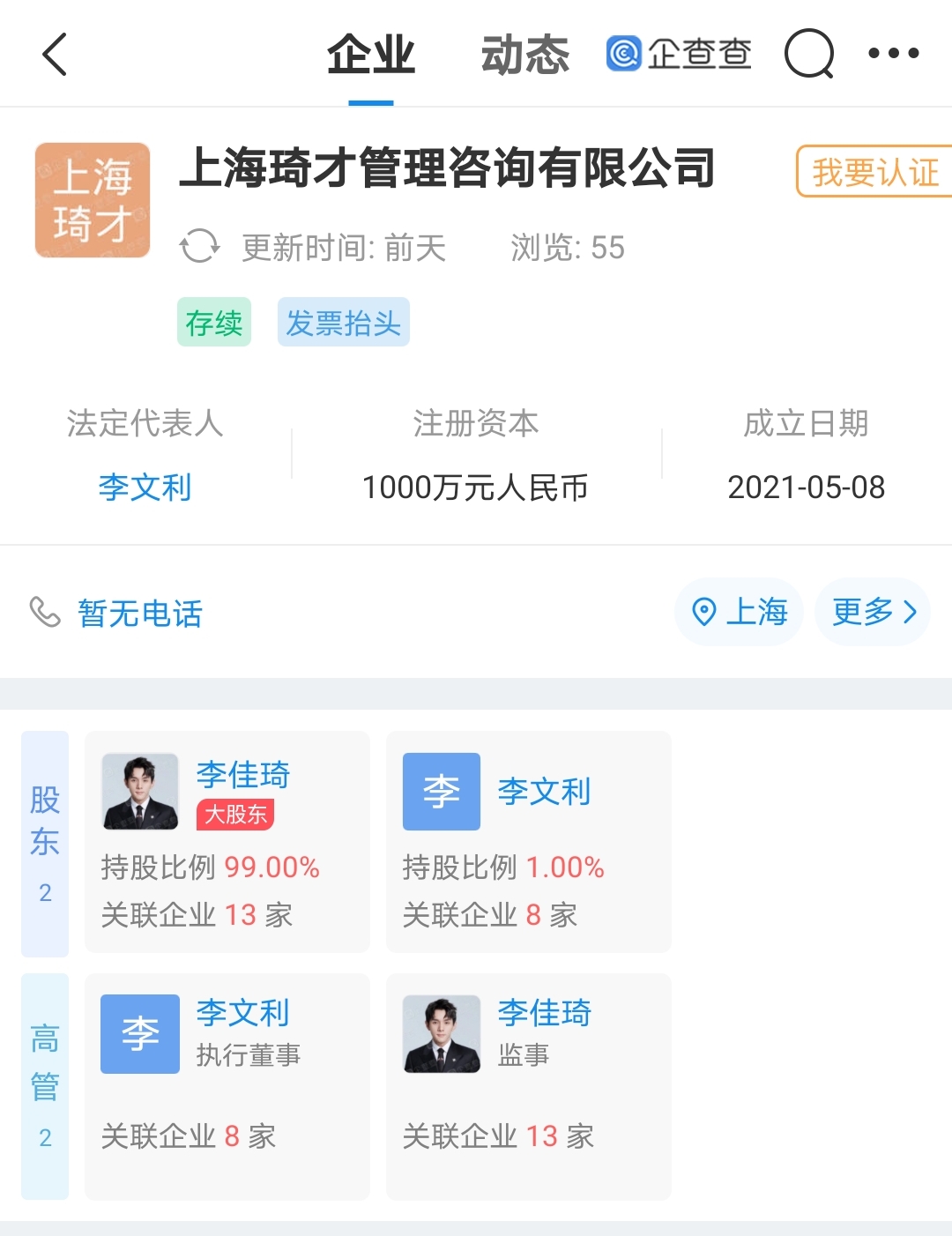
Task: Open executive director 李文利 name link
Action: 242,1012
